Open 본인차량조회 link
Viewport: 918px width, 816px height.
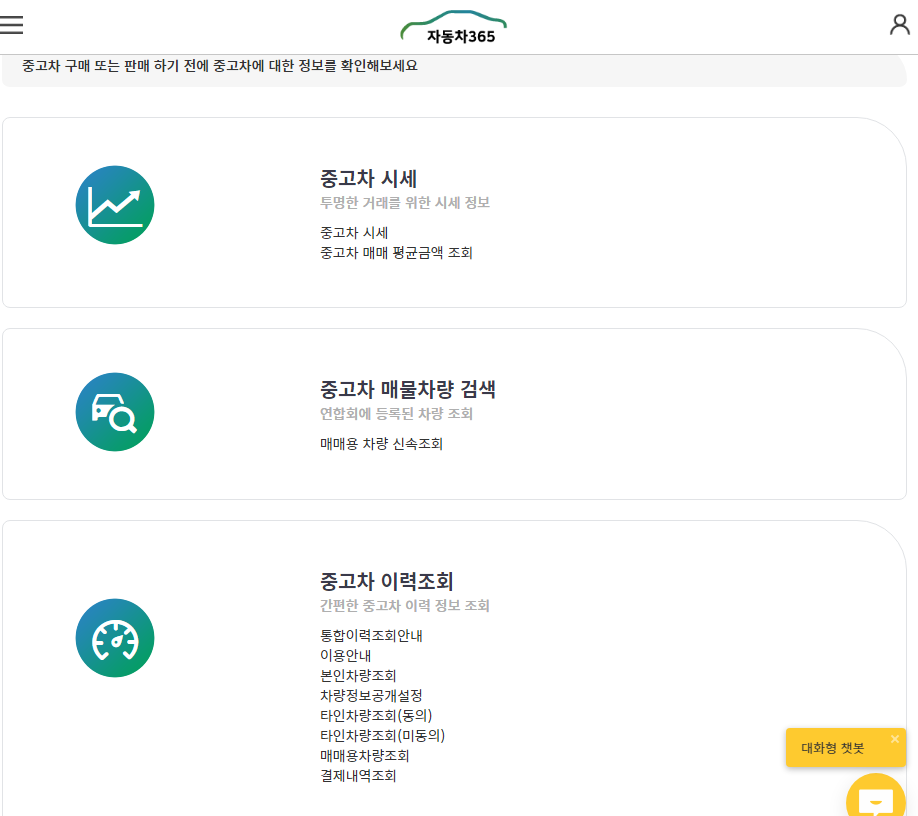pyautogui.click(x=358, y=676)
